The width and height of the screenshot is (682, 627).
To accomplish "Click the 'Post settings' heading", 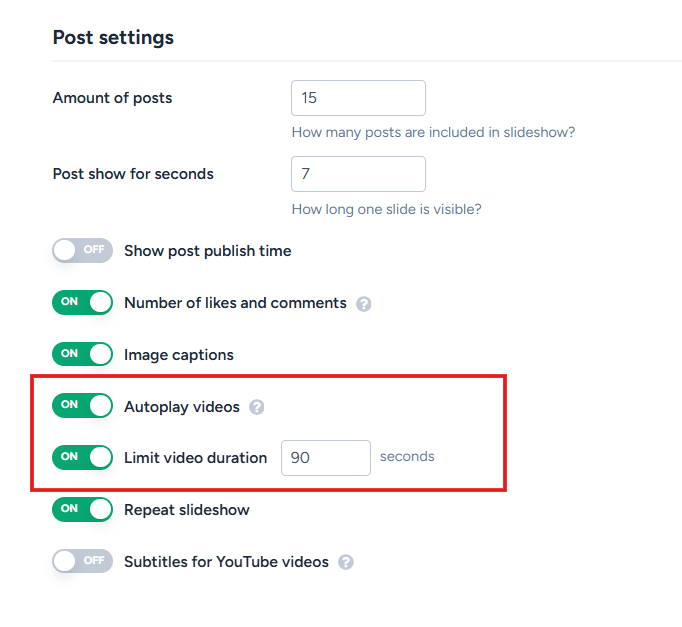I will (x=113, y=37).
